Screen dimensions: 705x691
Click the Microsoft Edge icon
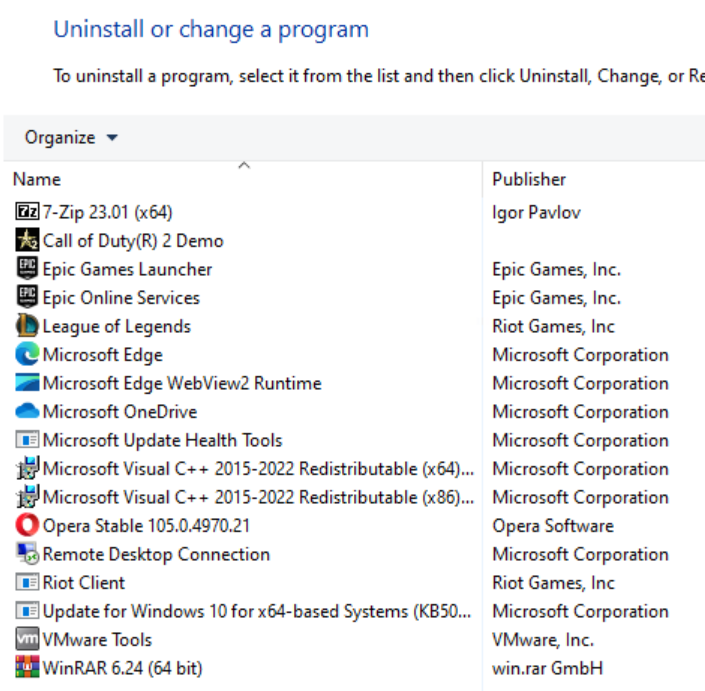point(27,354)
